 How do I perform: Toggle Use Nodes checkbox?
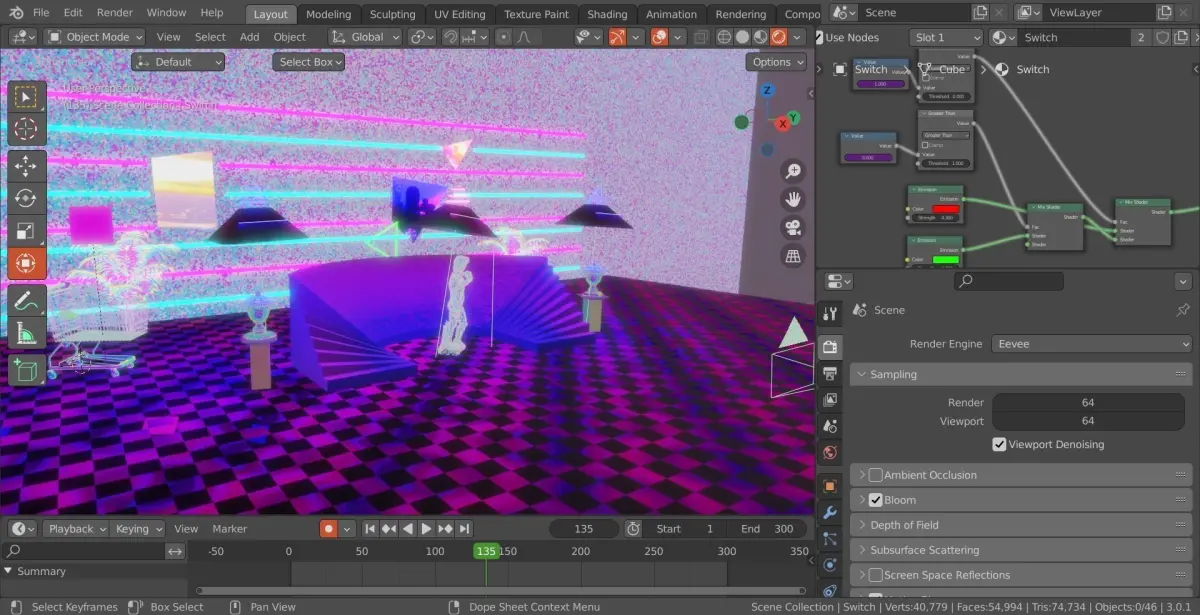tap(818, 37)
